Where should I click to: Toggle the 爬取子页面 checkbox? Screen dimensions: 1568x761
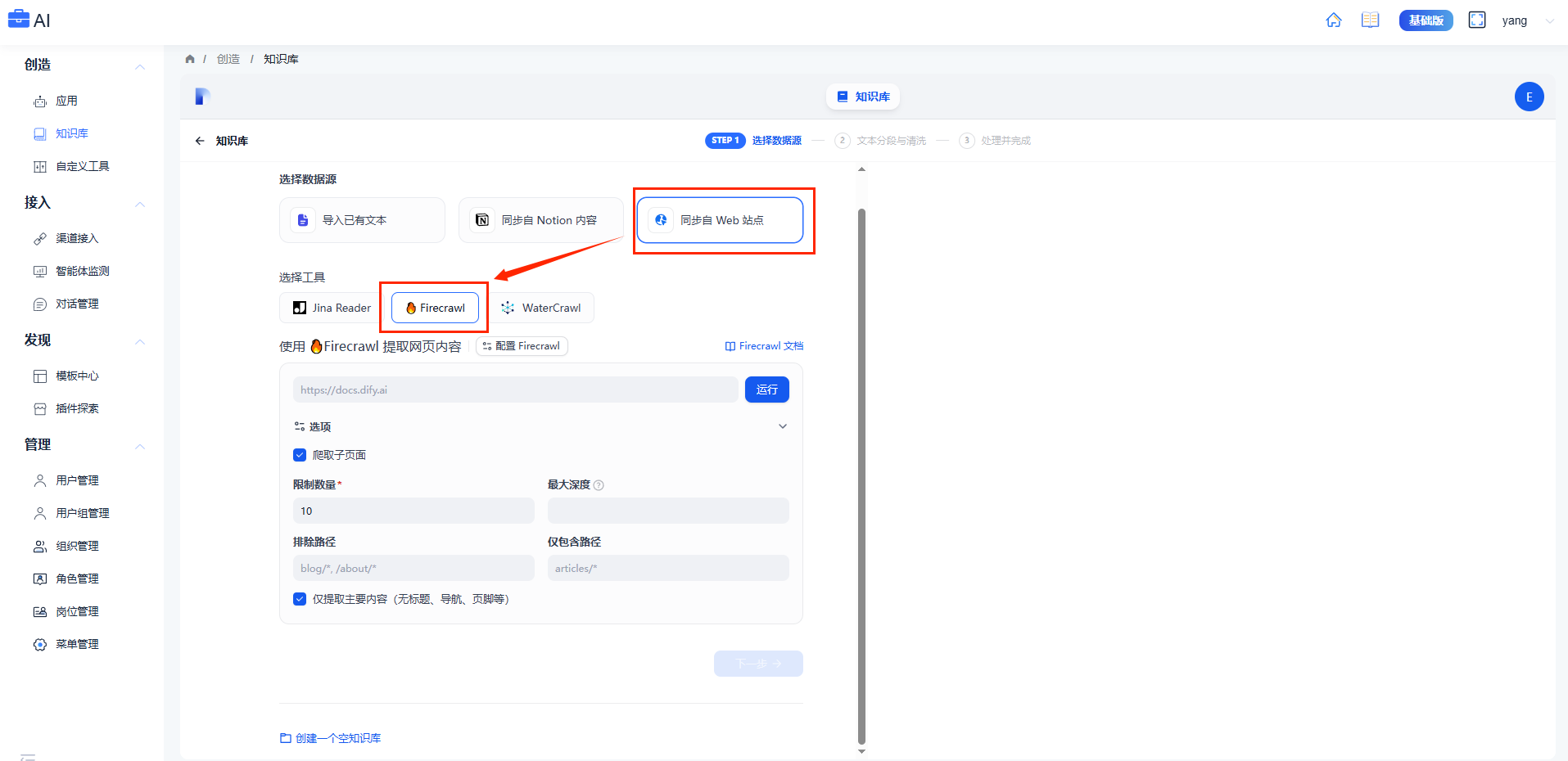coord(300,455)
